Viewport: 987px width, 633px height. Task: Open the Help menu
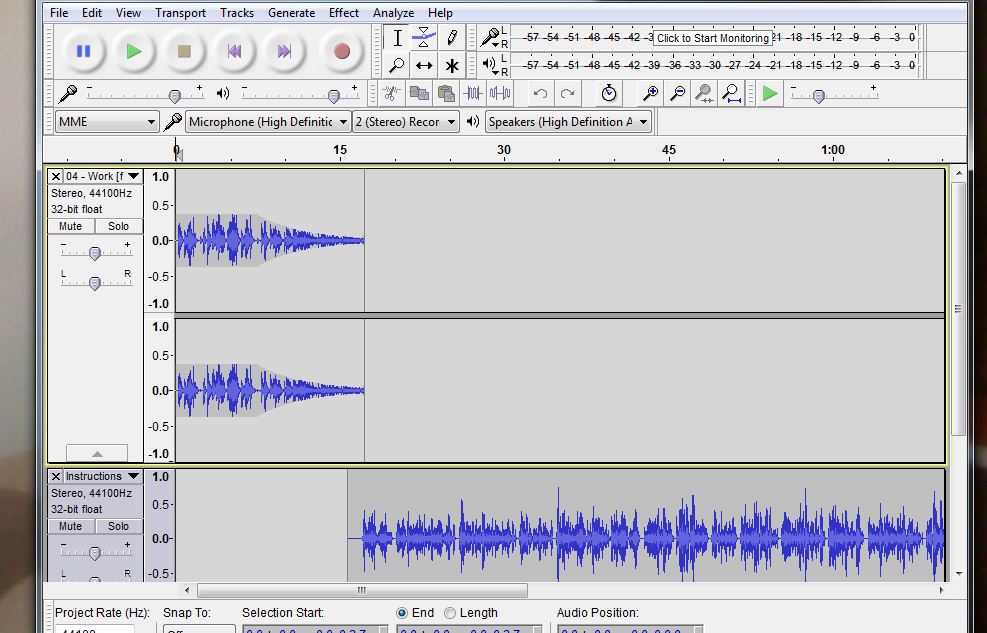tap(440, 13)
